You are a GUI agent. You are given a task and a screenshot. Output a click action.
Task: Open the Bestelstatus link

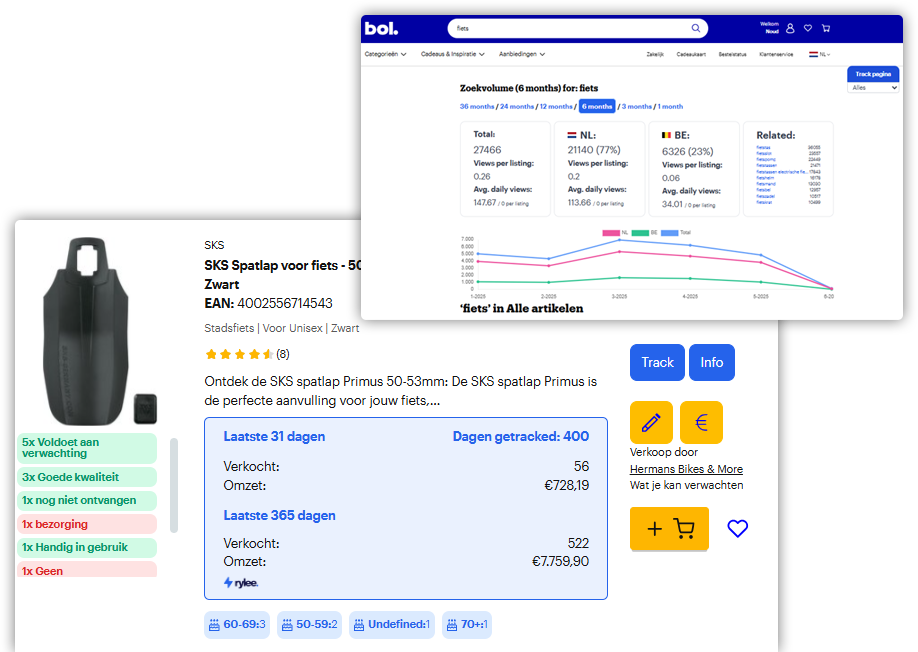(x=732, y=54)
